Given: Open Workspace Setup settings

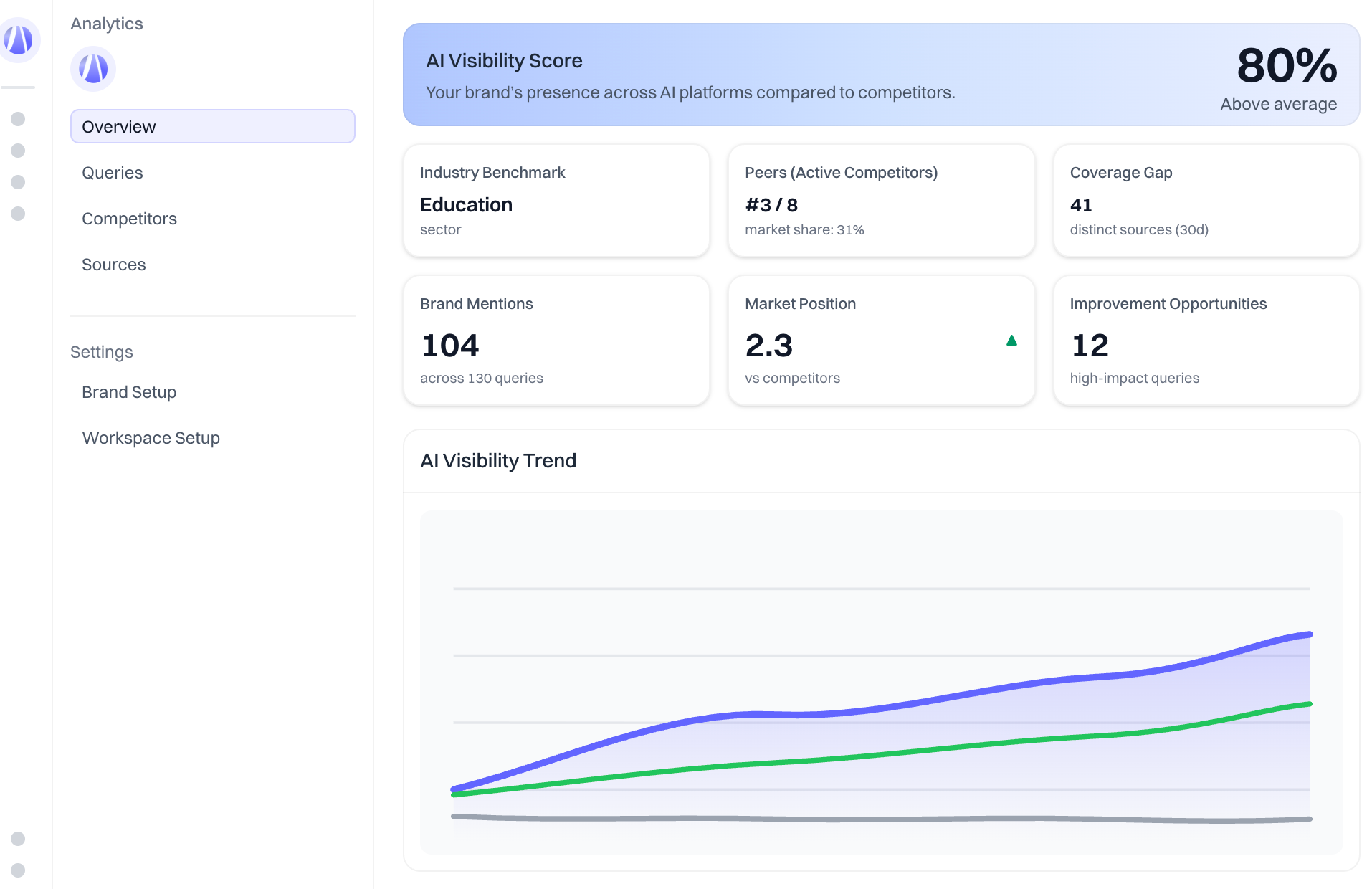Looking at the screenshot, I should pos(151,438).
